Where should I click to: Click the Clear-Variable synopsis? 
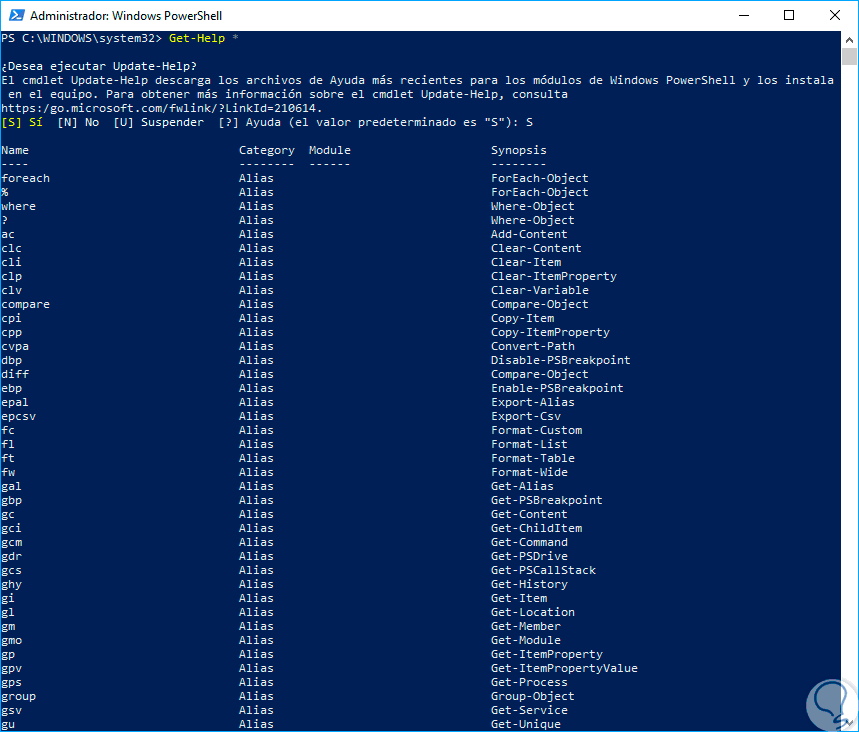click(540, 290)
